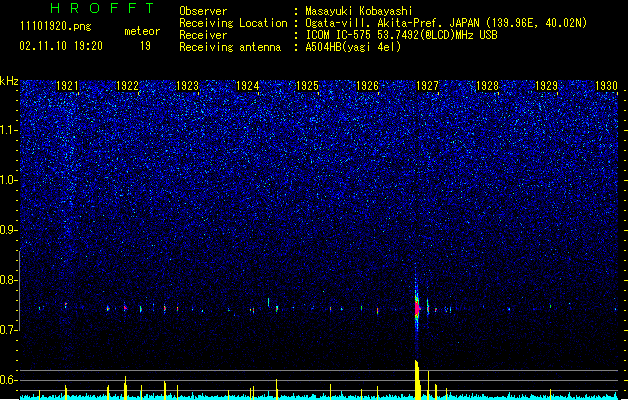Select the observer name Masayuki Kobayashi
This screenshot has height=400, width=629.
click(x=359, y=11)
